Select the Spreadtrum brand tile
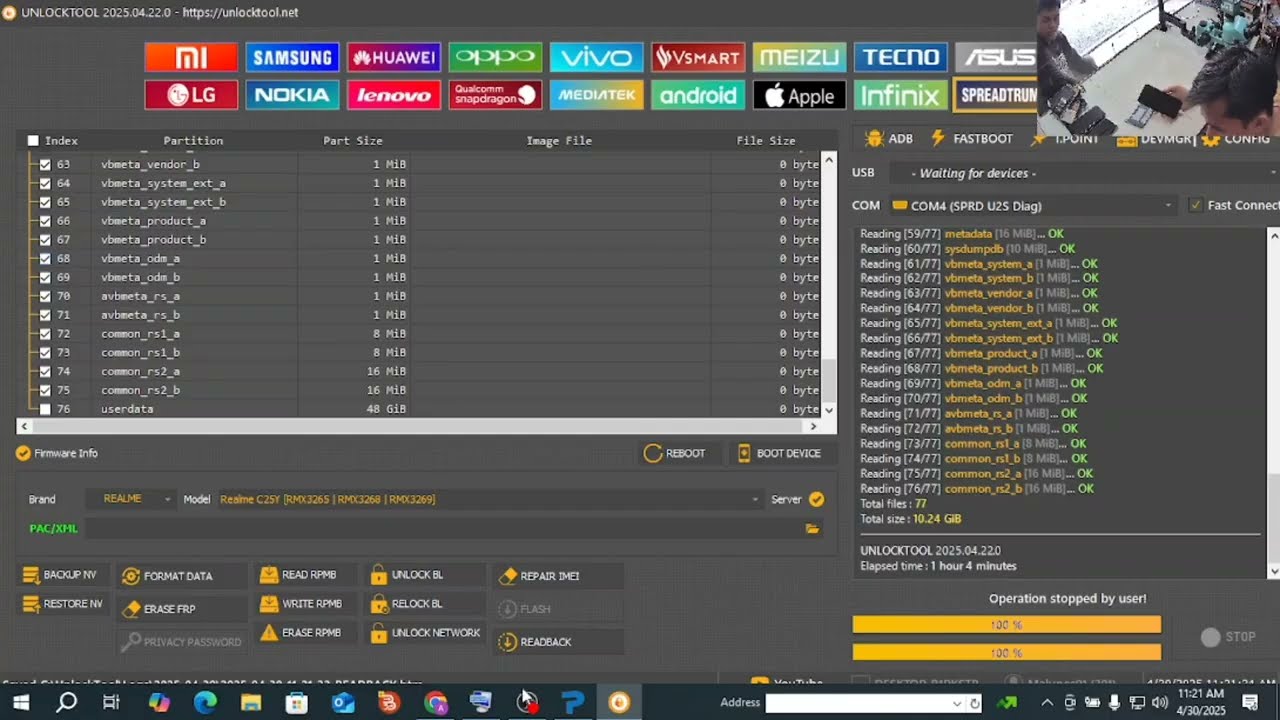1280x720 pixels. coord(996,95)
